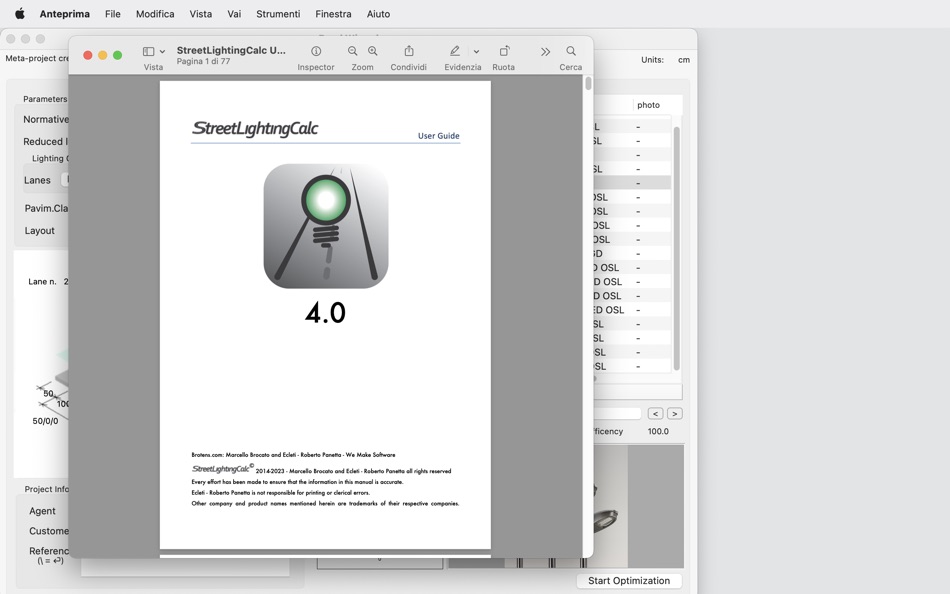Expand the Evidenzia highlight color chevron
950x594 pixels.
point(476,52)
